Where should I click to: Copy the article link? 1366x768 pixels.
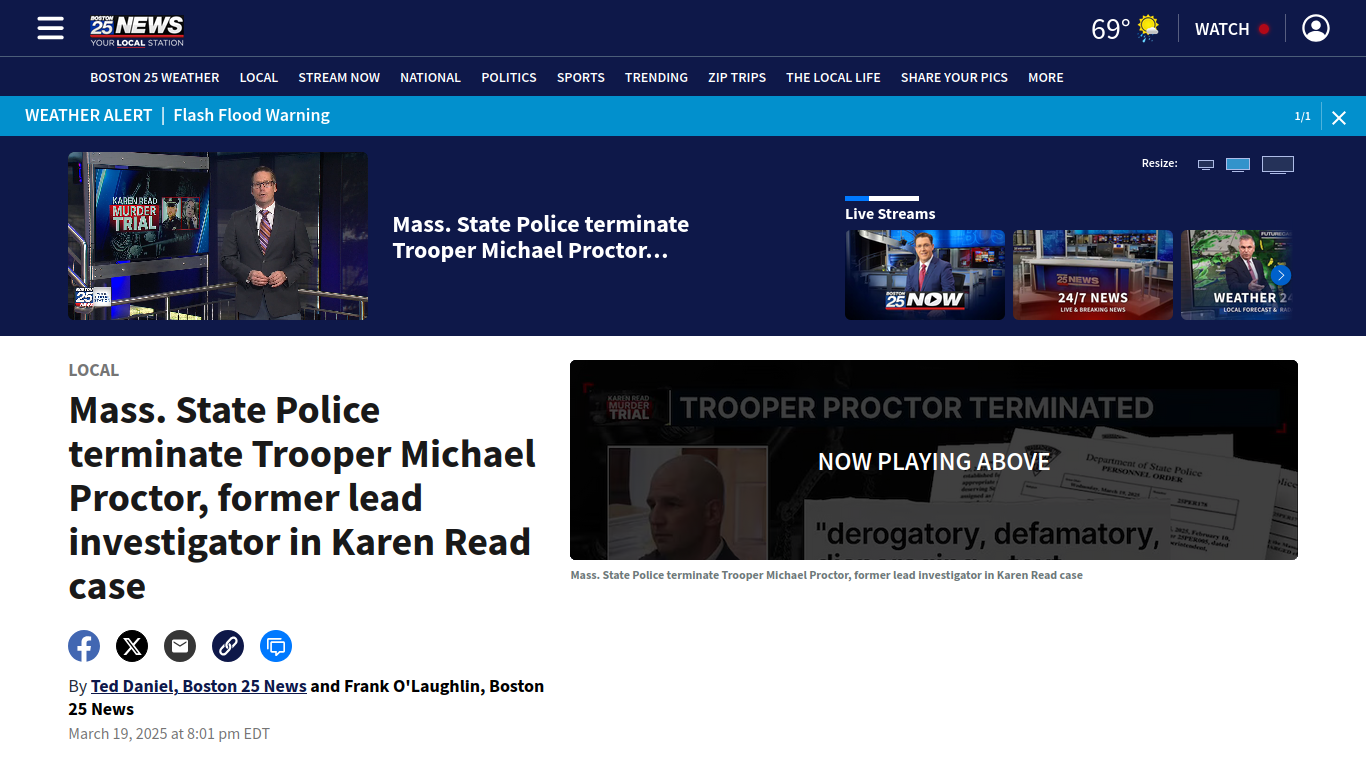[x=228, y=646]
